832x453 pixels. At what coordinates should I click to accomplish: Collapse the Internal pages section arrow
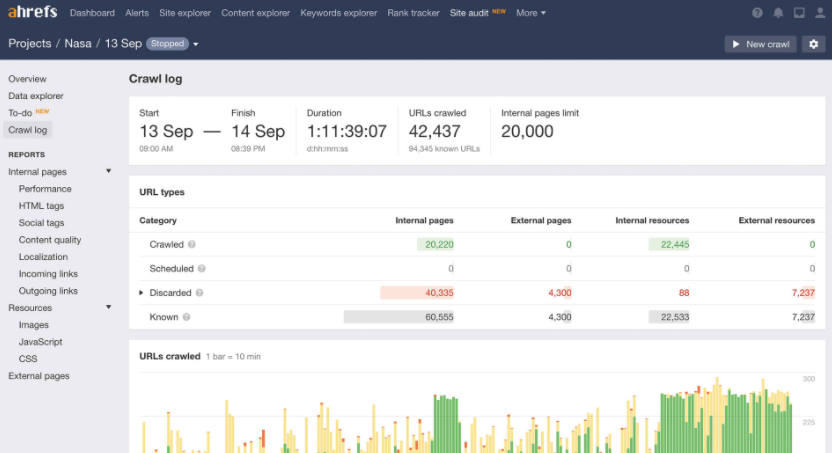pos(108,171)
